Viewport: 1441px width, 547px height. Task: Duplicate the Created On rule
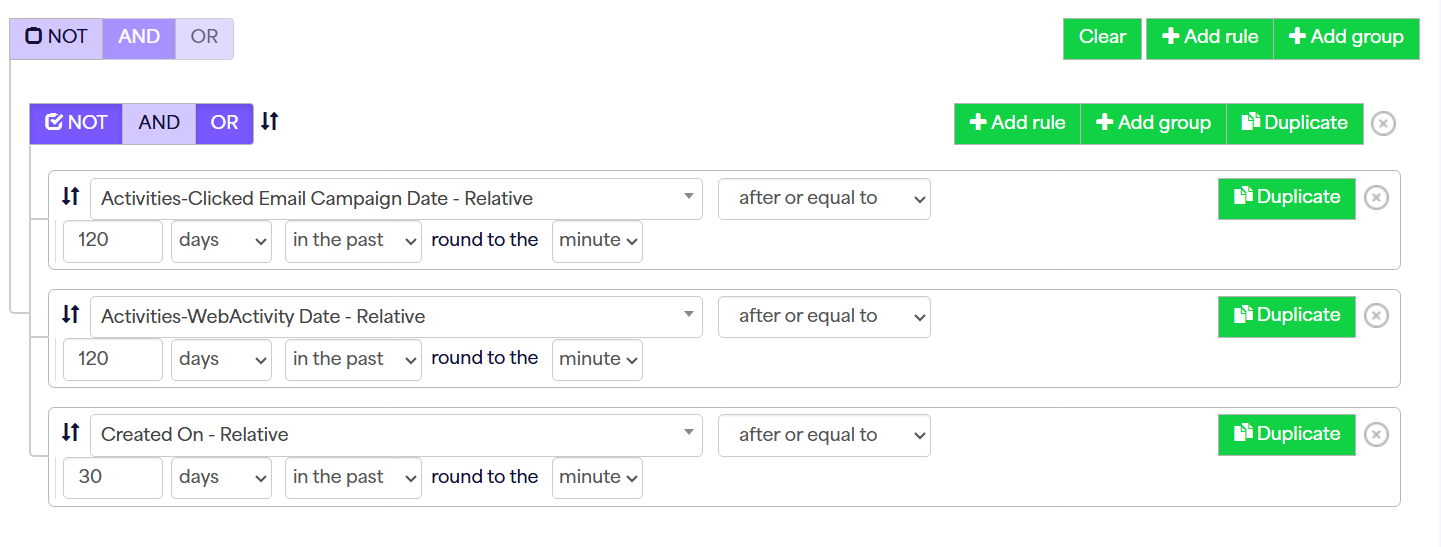point(1286,435)
